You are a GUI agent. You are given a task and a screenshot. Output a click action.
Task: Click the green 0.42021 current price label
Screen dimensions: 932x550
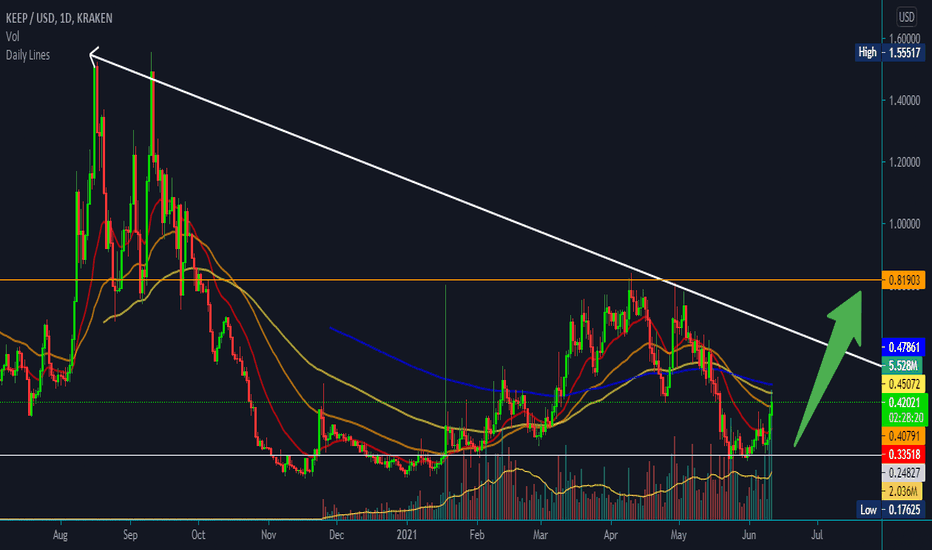tap(905, 403)
